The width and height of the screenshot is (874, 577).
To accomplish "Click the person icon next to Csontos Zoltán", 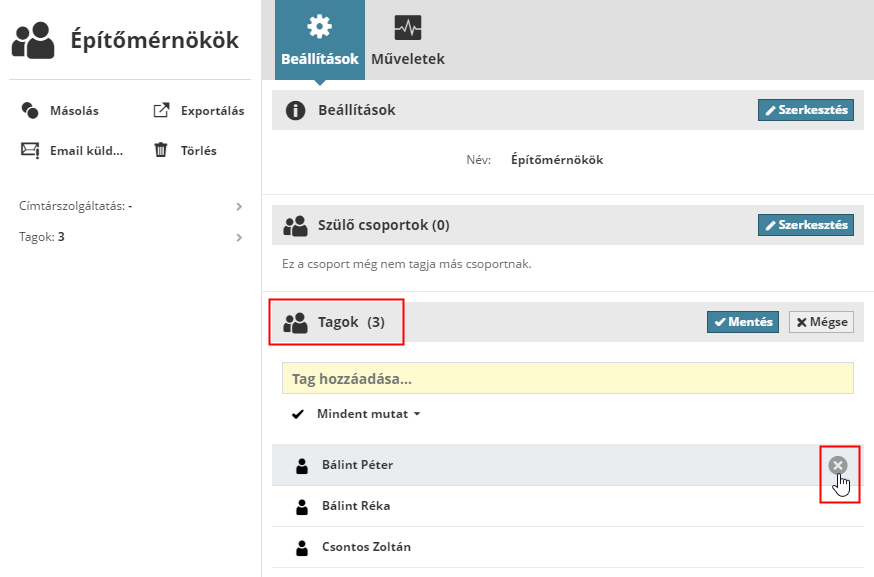I will [302, 548].
